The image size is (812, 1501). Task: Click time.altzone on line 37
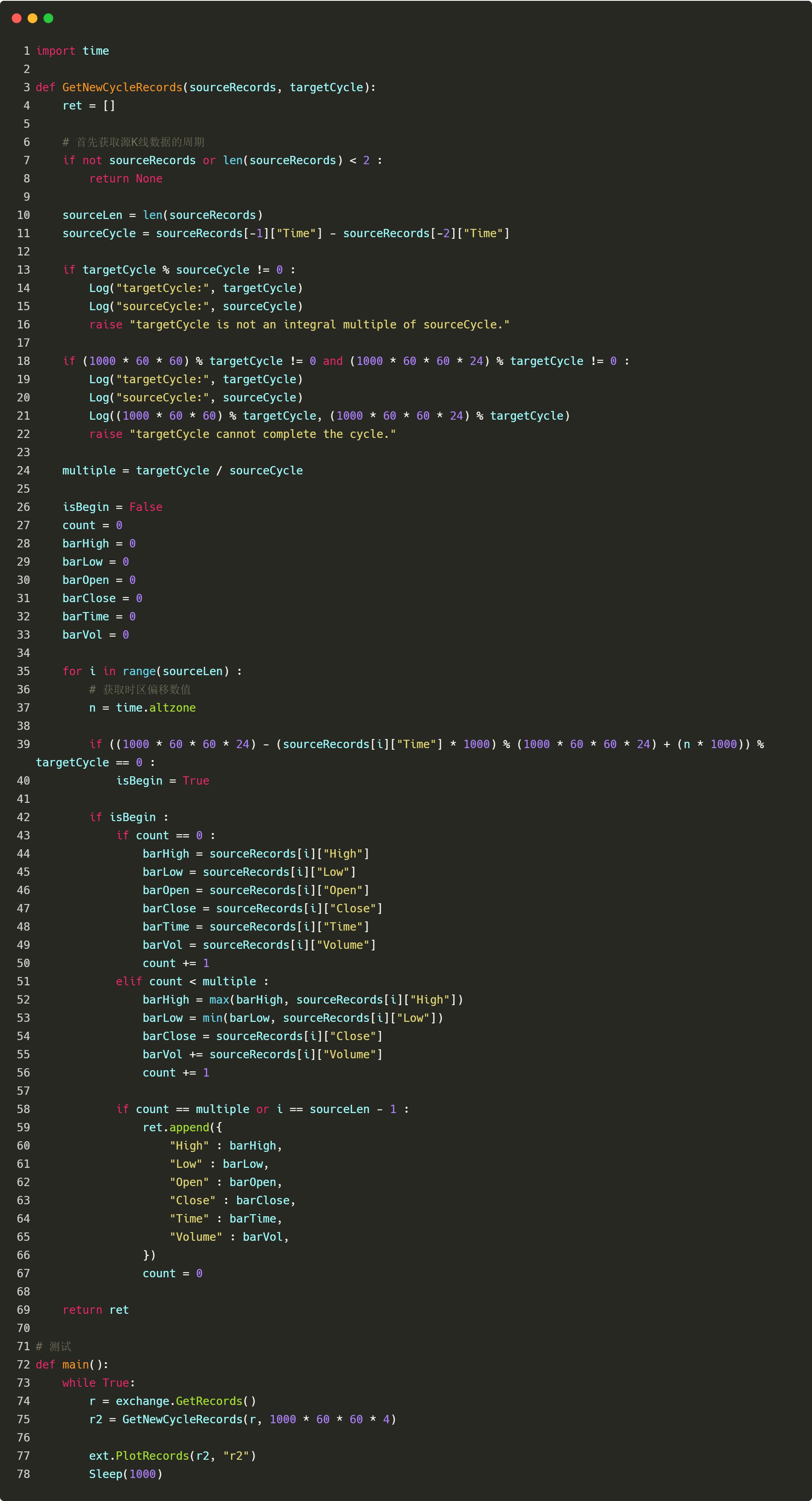(155, 708)
